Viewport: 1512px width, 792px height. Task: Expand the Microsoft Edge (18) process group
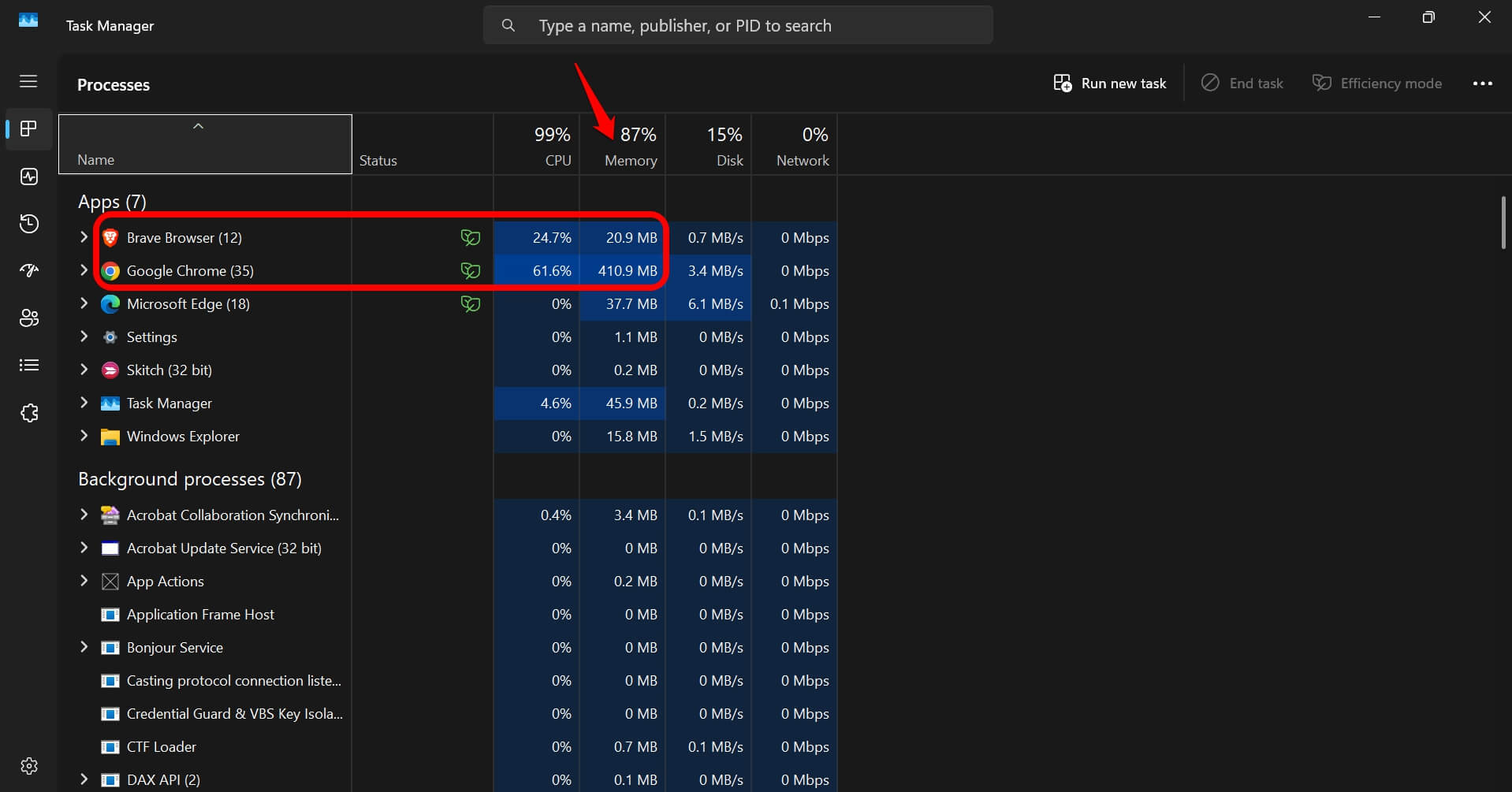click(84, 303)
